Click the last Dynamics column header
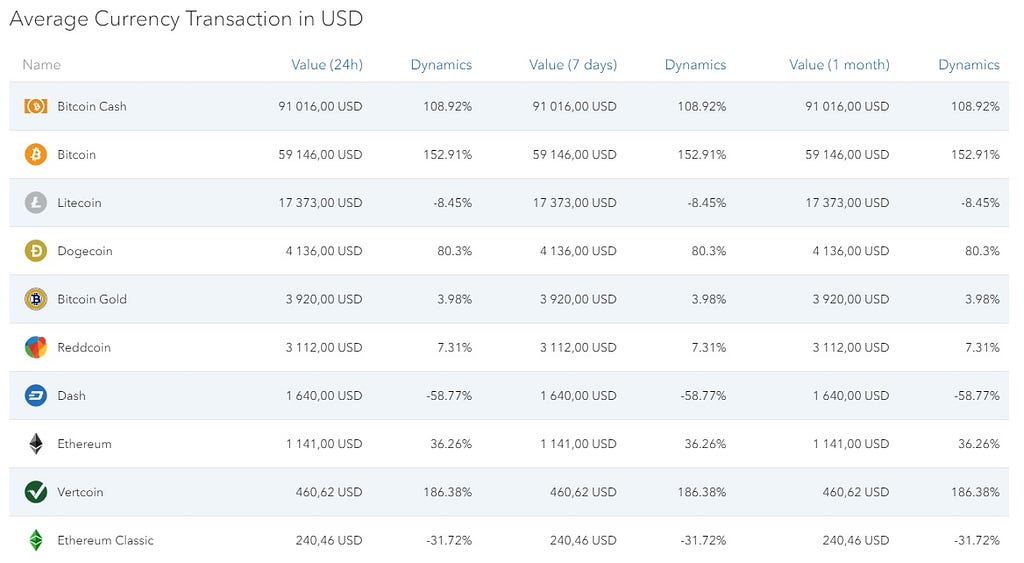 (x=968, y=65)
